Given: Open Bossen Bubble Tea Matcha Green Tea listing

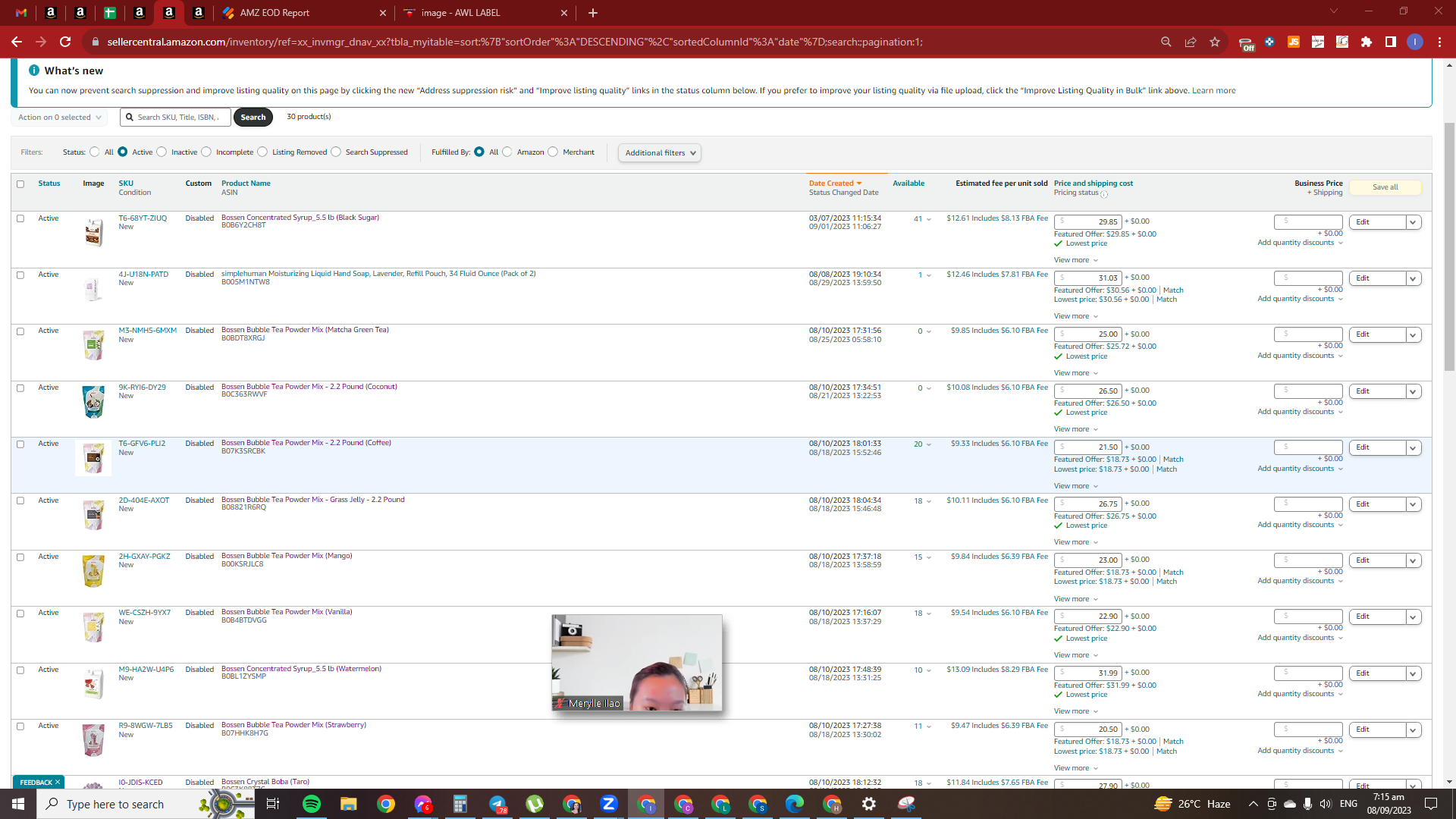Looking at the screenshot, I should pos(305,330).
